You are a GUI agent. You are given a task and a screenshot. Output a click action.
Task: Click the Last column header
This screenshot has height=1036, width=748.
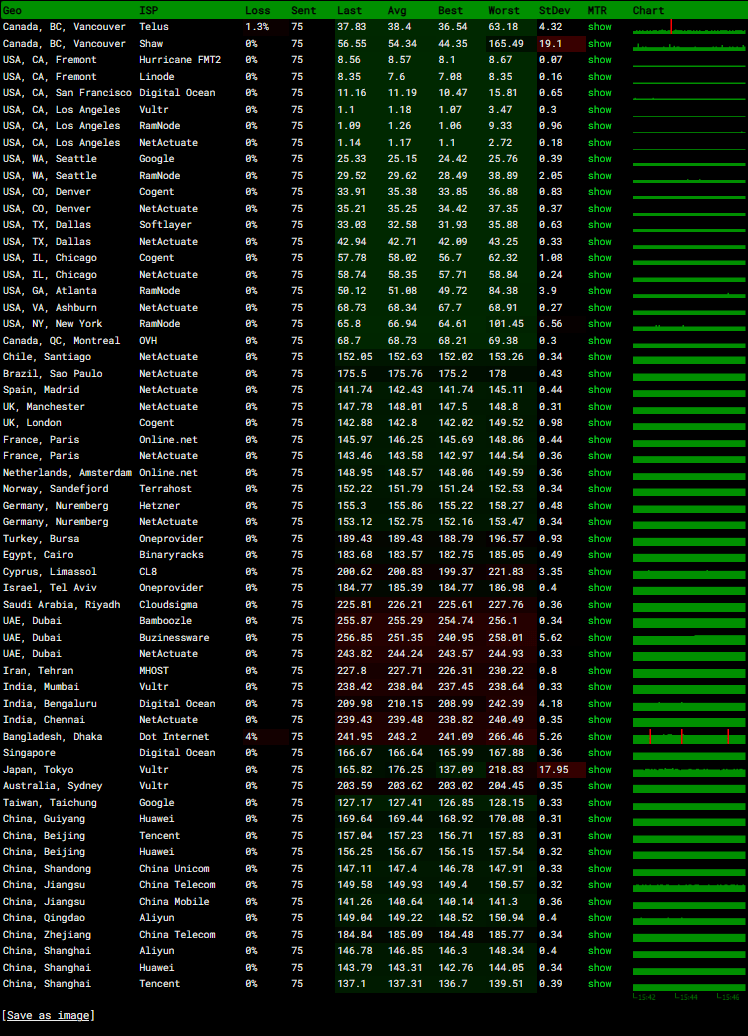(x=350, y=11)
